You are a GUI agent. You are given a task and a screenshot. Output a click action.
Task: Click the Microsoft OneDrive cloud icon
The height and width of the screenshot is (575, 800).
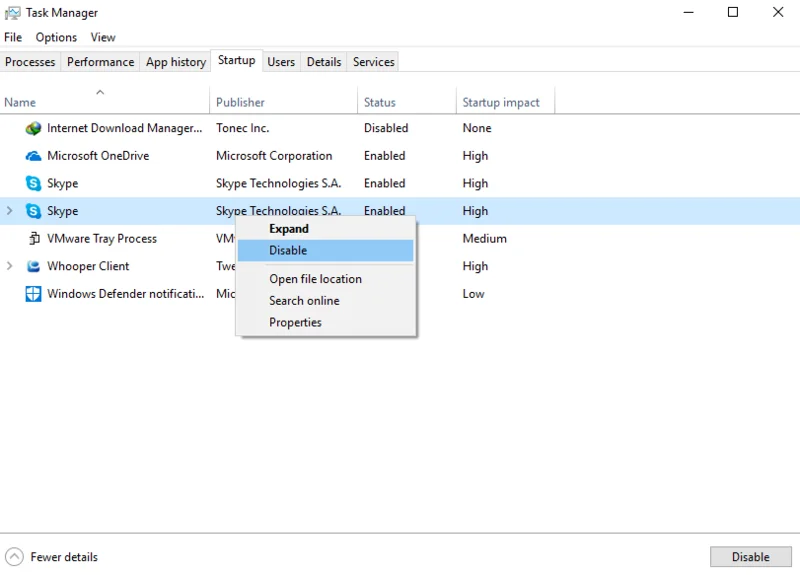click(33, 156)
